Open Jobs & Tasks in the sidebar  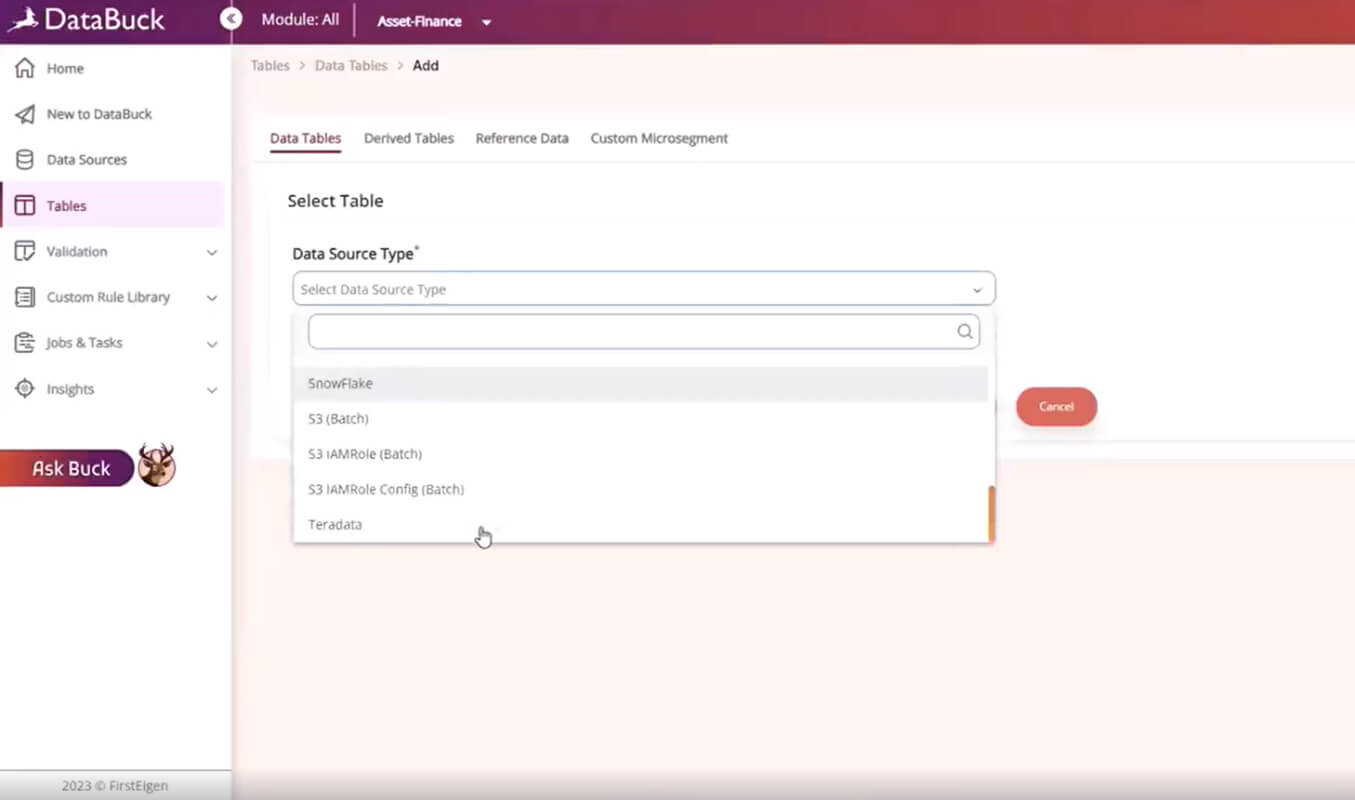click(113, 343)
